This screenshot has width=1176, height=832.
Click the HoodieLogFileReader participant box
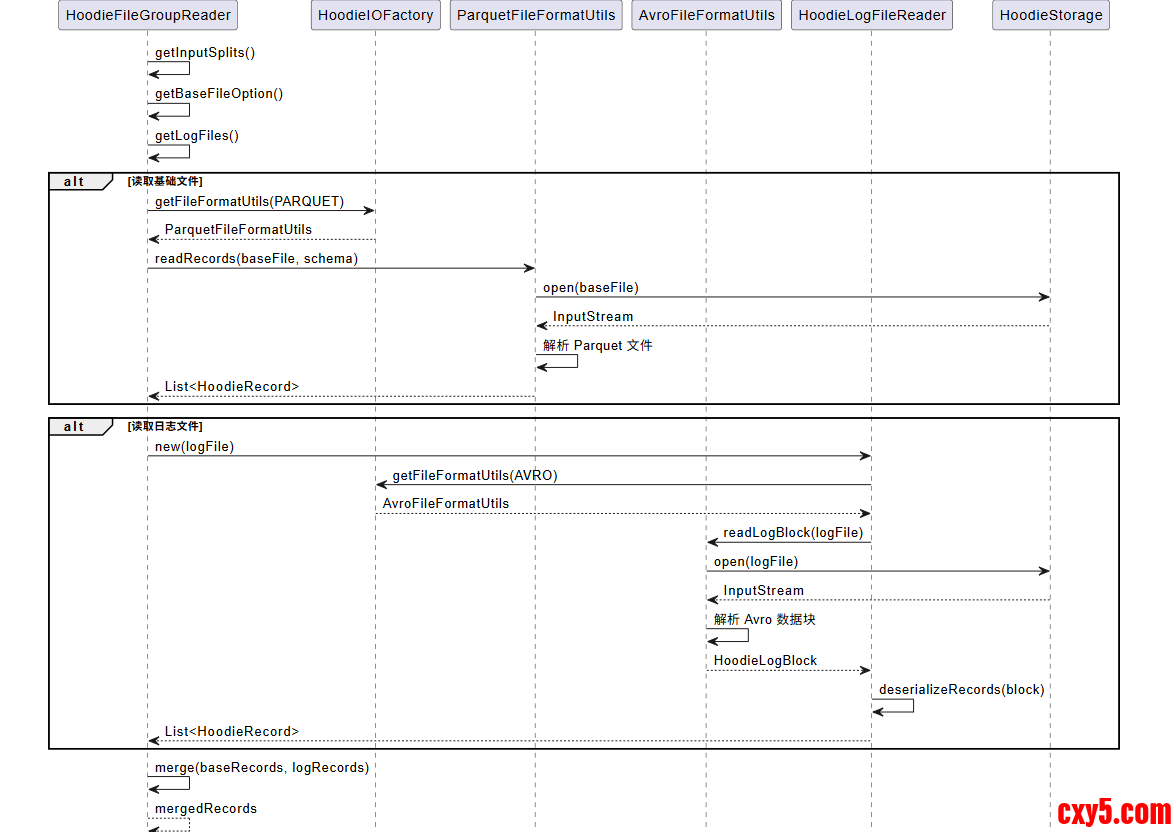(x=872, y=15)
